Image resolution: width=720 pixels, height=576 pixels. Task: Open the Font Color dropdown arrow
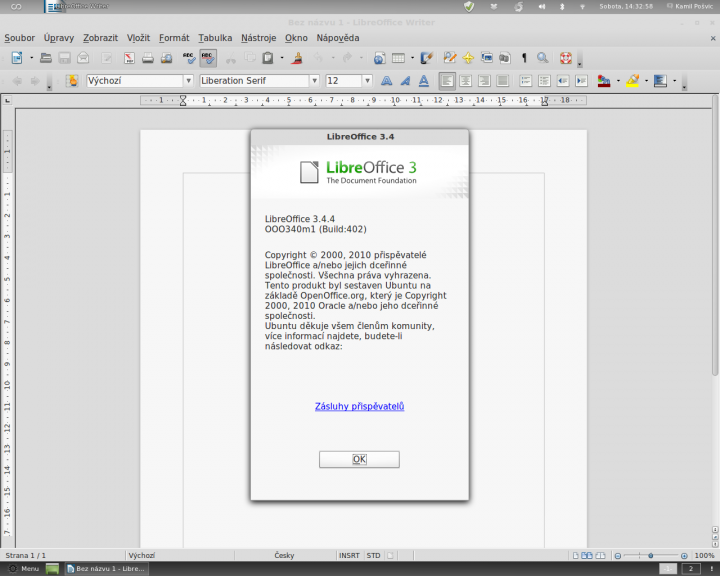click(618, 81)
